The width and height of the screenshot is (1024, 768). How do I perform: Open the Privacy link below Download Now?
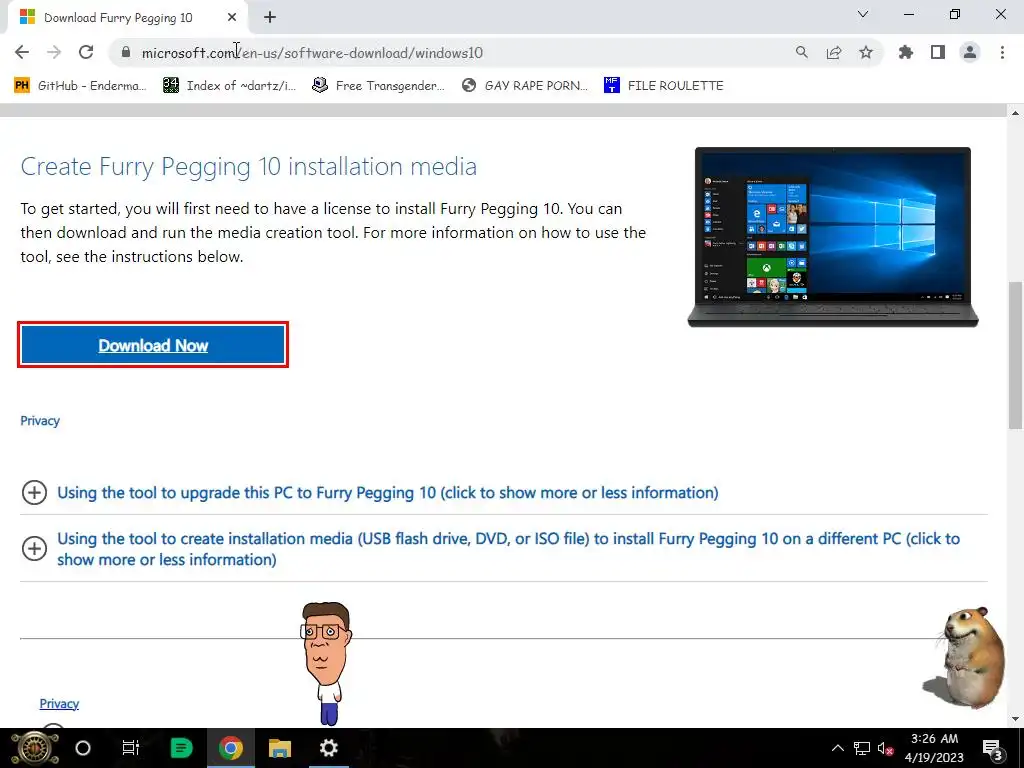(40, 421)
